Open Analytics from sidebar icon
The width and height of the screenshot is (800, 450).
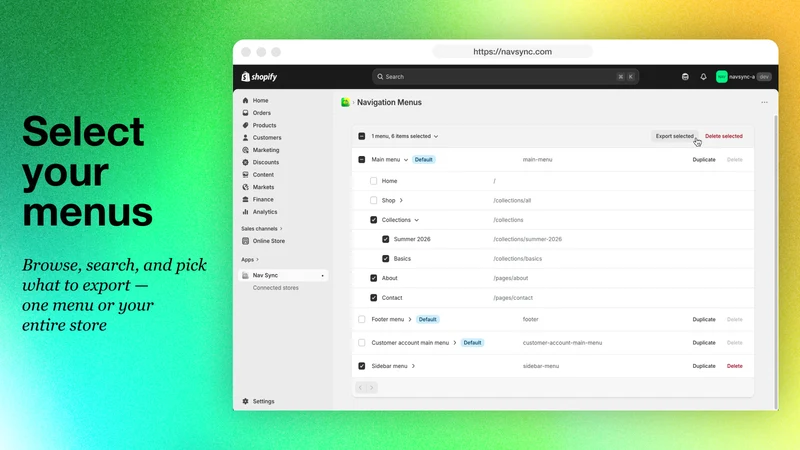pos(245,212)
